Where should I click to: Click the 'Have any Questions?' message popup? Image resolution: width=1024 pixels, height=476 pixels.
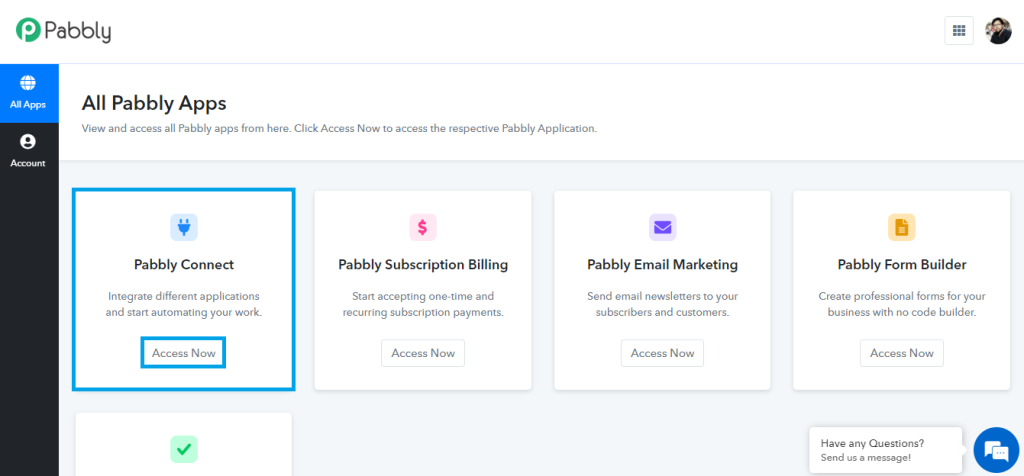(886, 450)
